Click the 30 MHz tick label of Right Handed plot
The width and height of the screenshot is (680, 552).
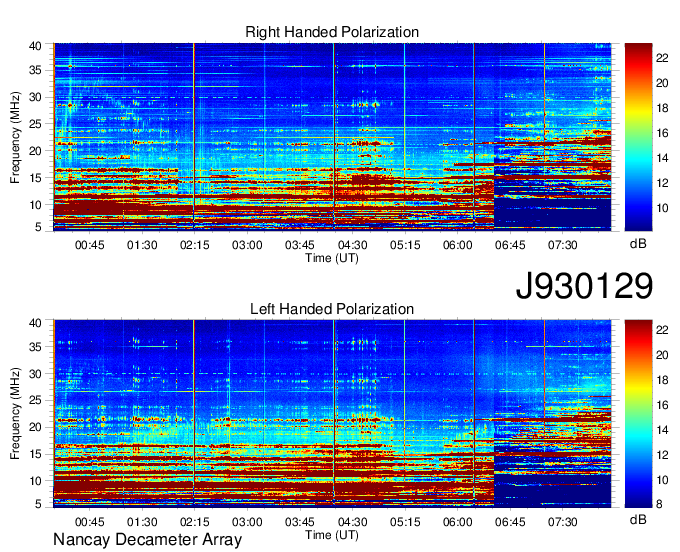click(x=35, y=98)
